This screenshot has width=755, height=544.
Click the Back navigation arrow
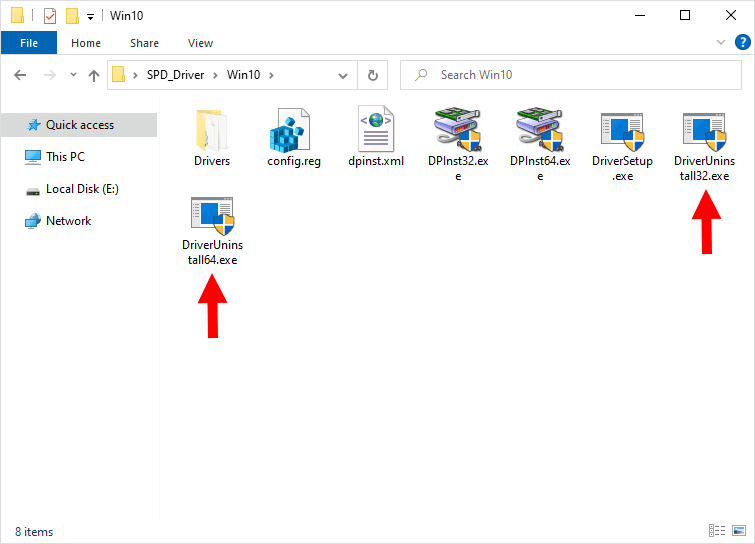pos(20,75)
